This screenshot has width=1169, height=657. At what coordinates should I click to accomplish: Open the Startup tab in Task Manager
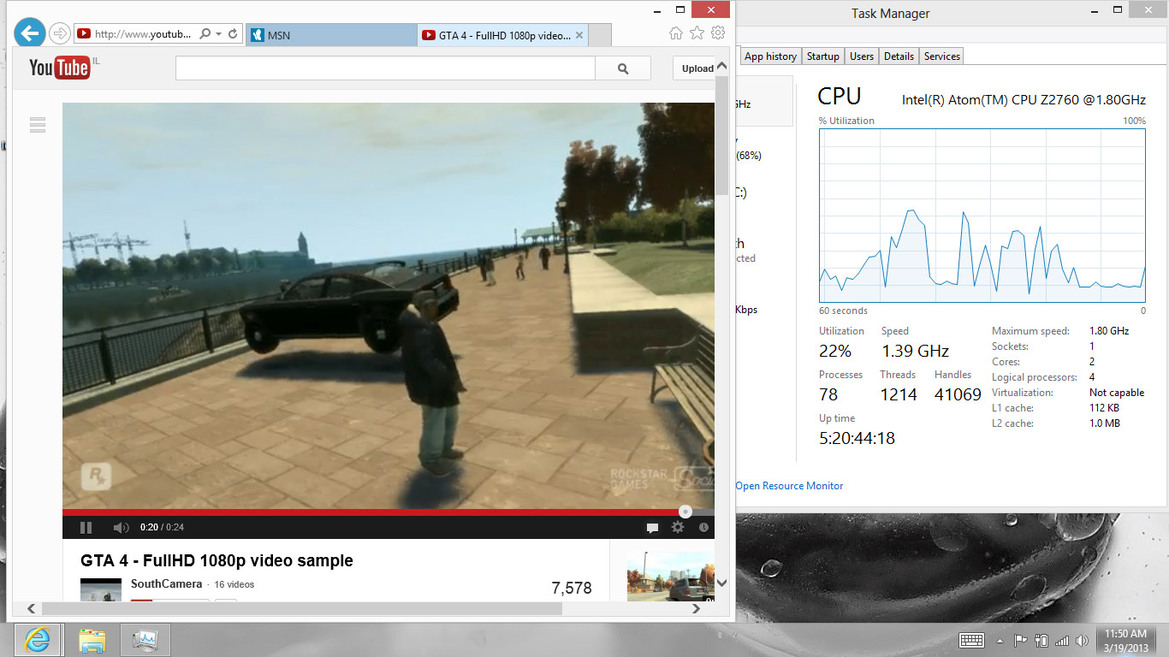tap(823, 56)
